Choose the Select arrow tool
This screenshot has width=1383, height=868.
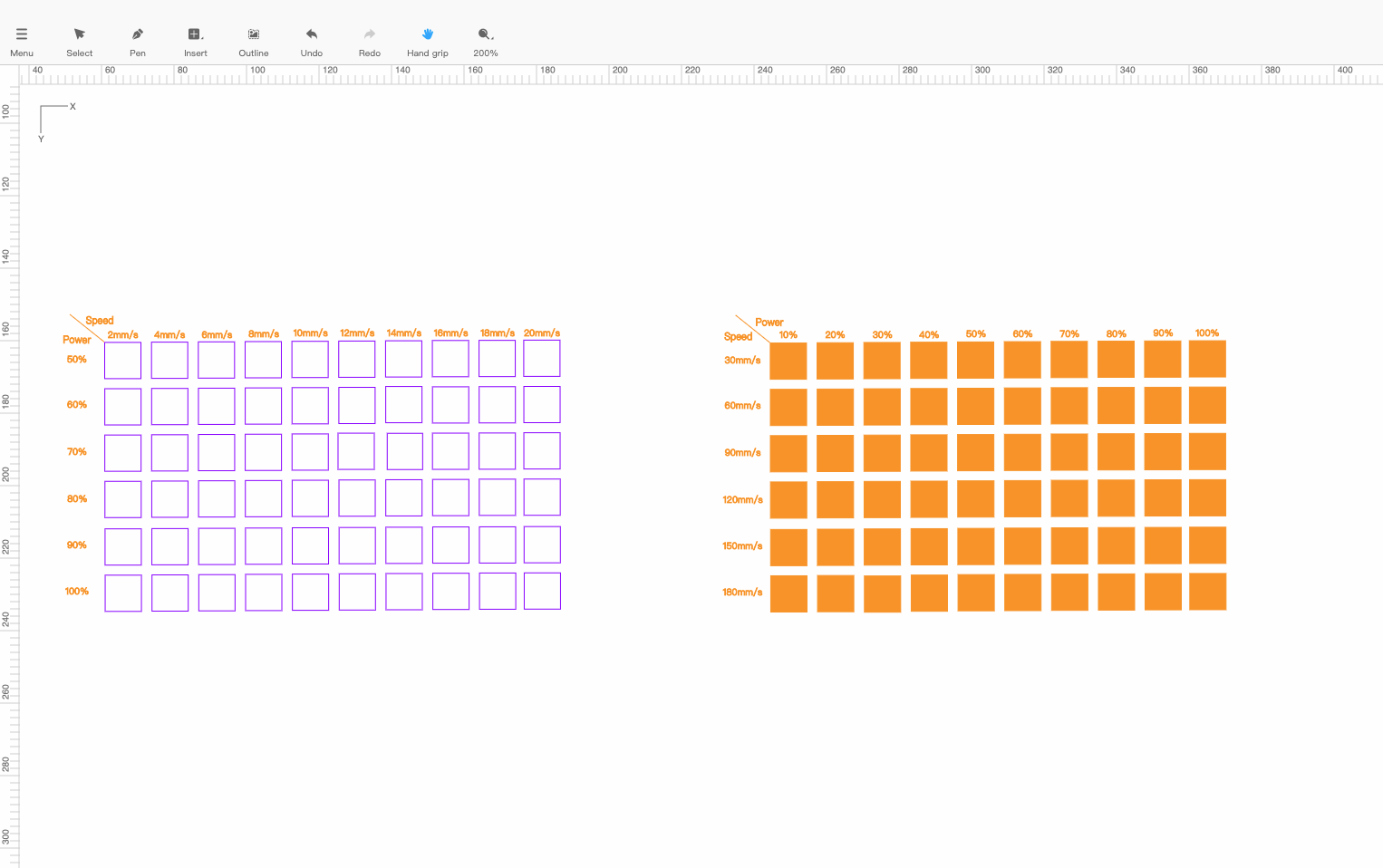[x=80, y=34]
